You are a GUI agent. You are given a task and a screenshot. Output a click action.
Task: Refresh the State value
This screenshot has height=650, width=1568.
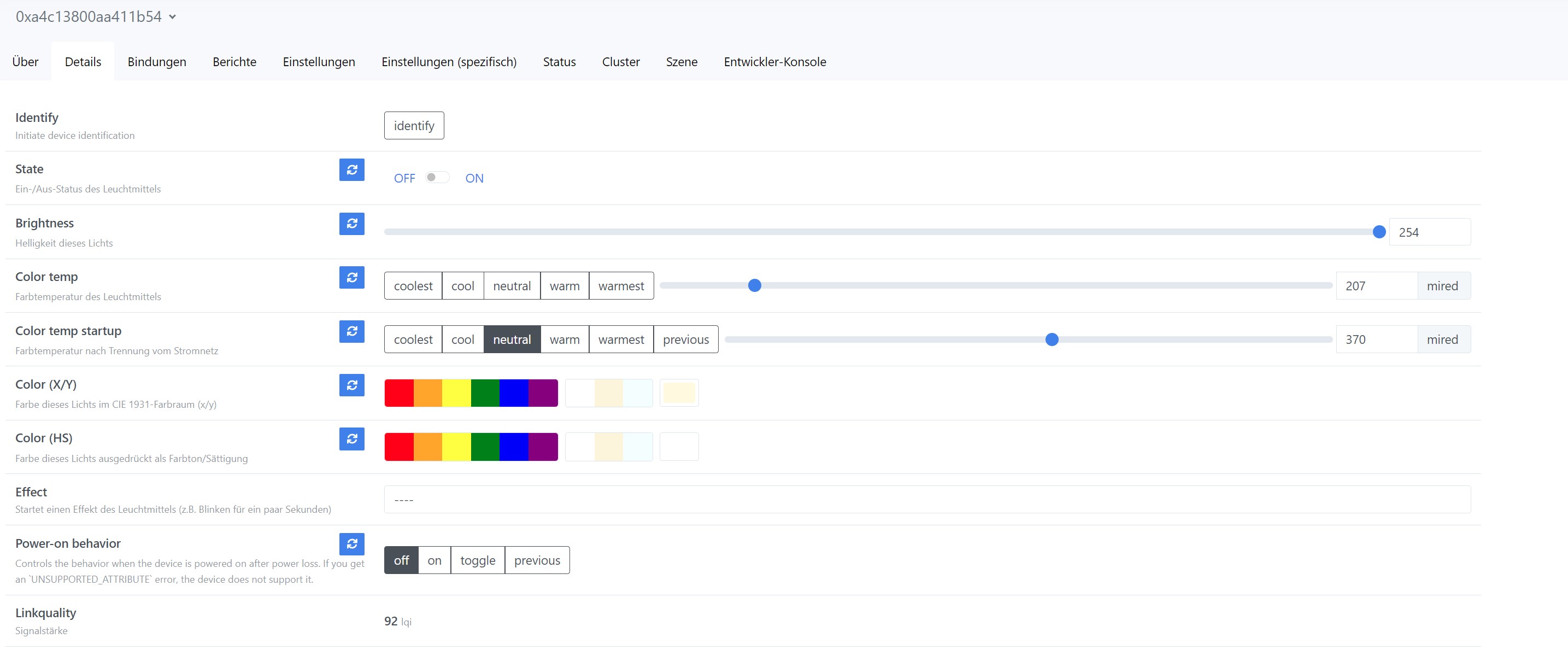pos(352,170)
